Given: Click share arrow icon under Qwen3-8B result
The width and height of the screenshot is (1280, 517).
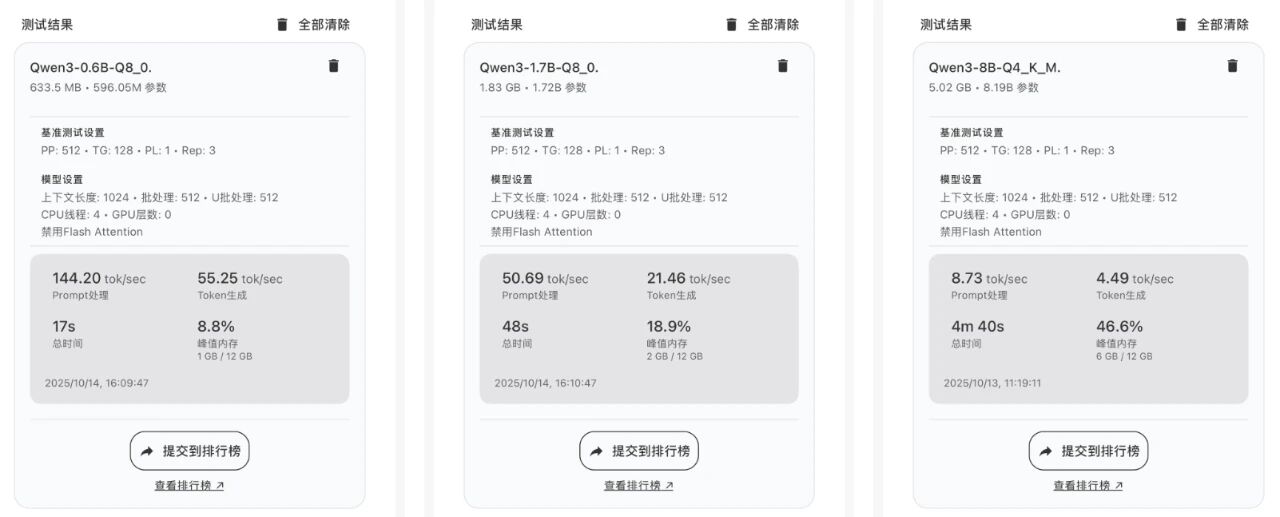Looking at the screenshot, I should click(1045, 451).
